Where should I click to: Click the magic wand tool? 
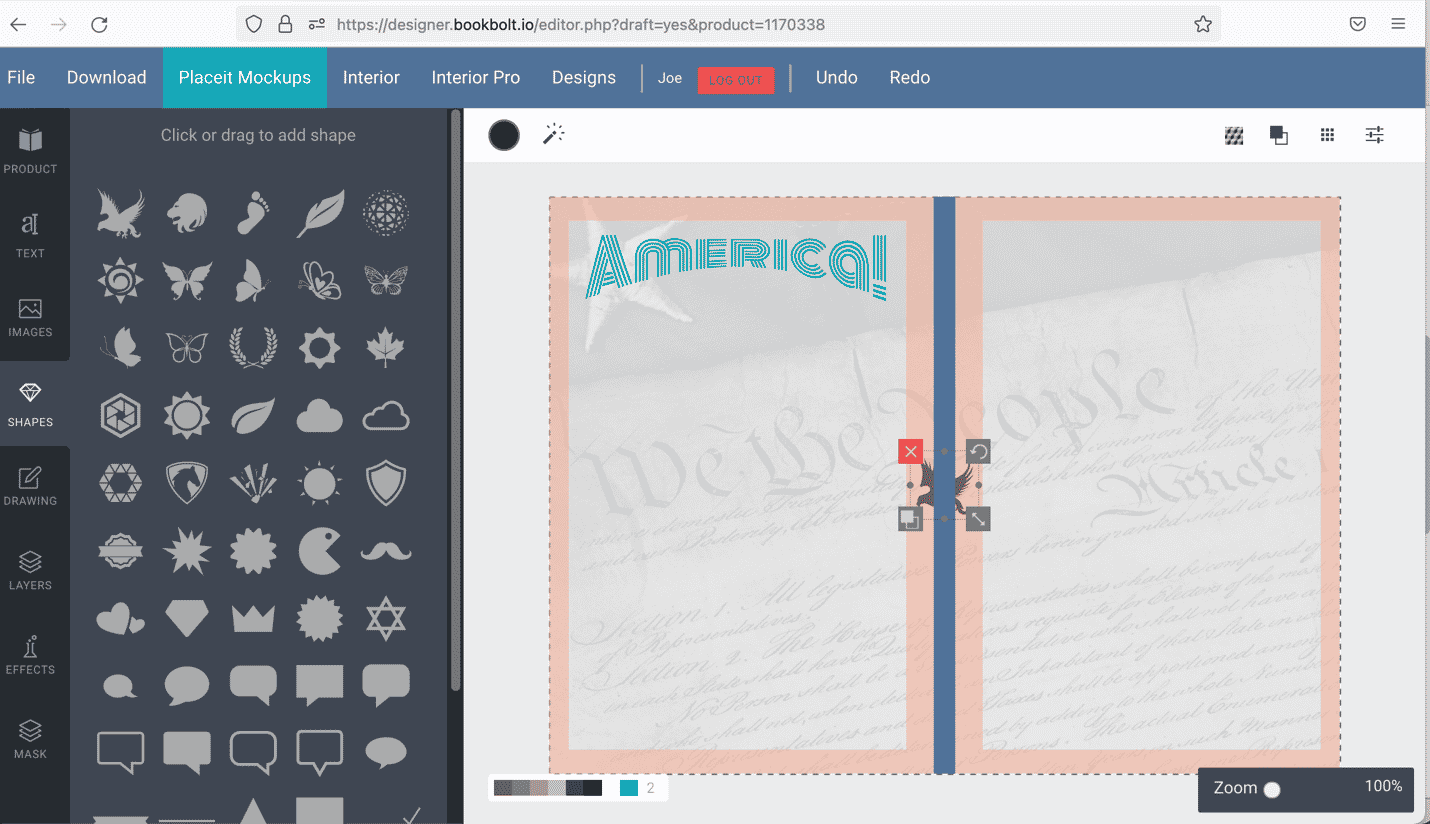point(554,134)
